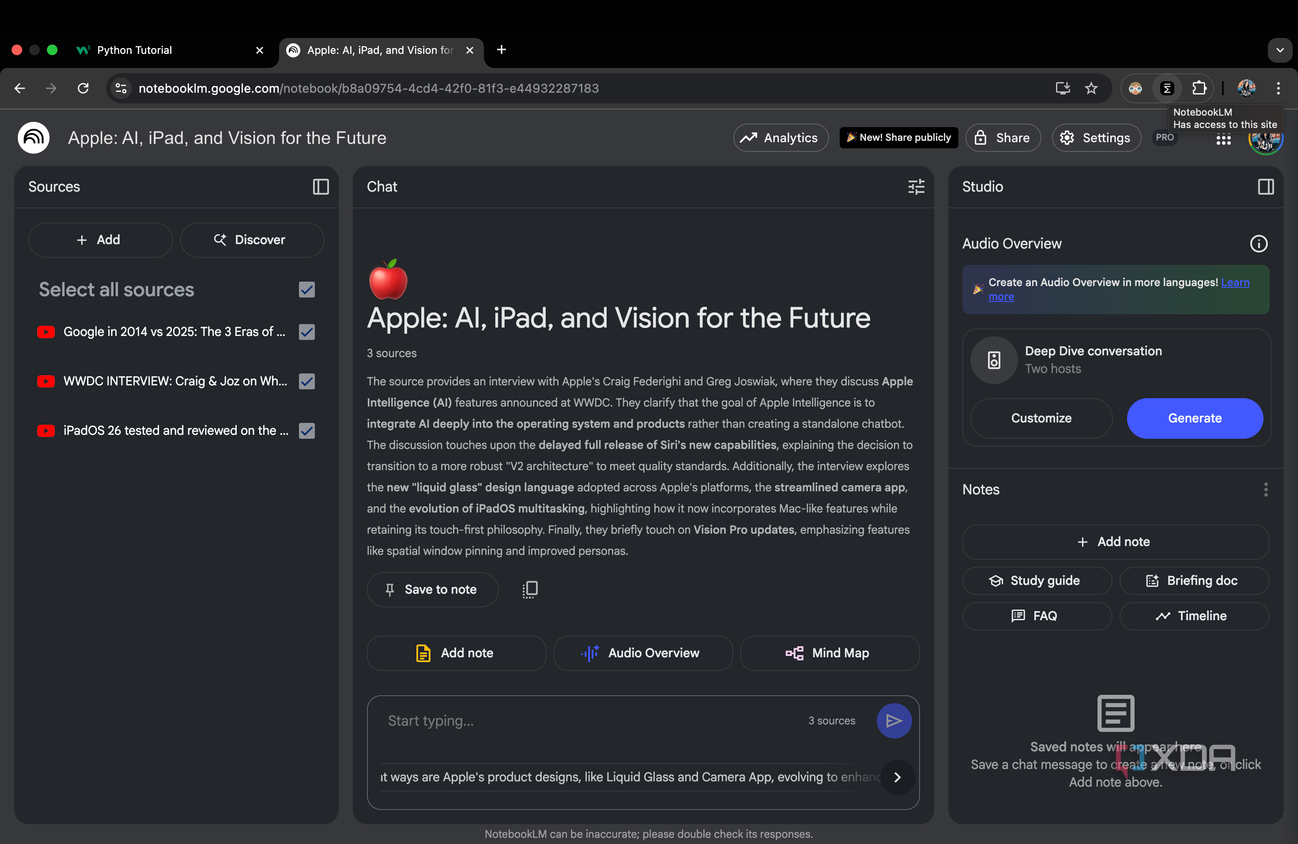Click the Discover sources button
The image size is (1298, 844).
252,240
